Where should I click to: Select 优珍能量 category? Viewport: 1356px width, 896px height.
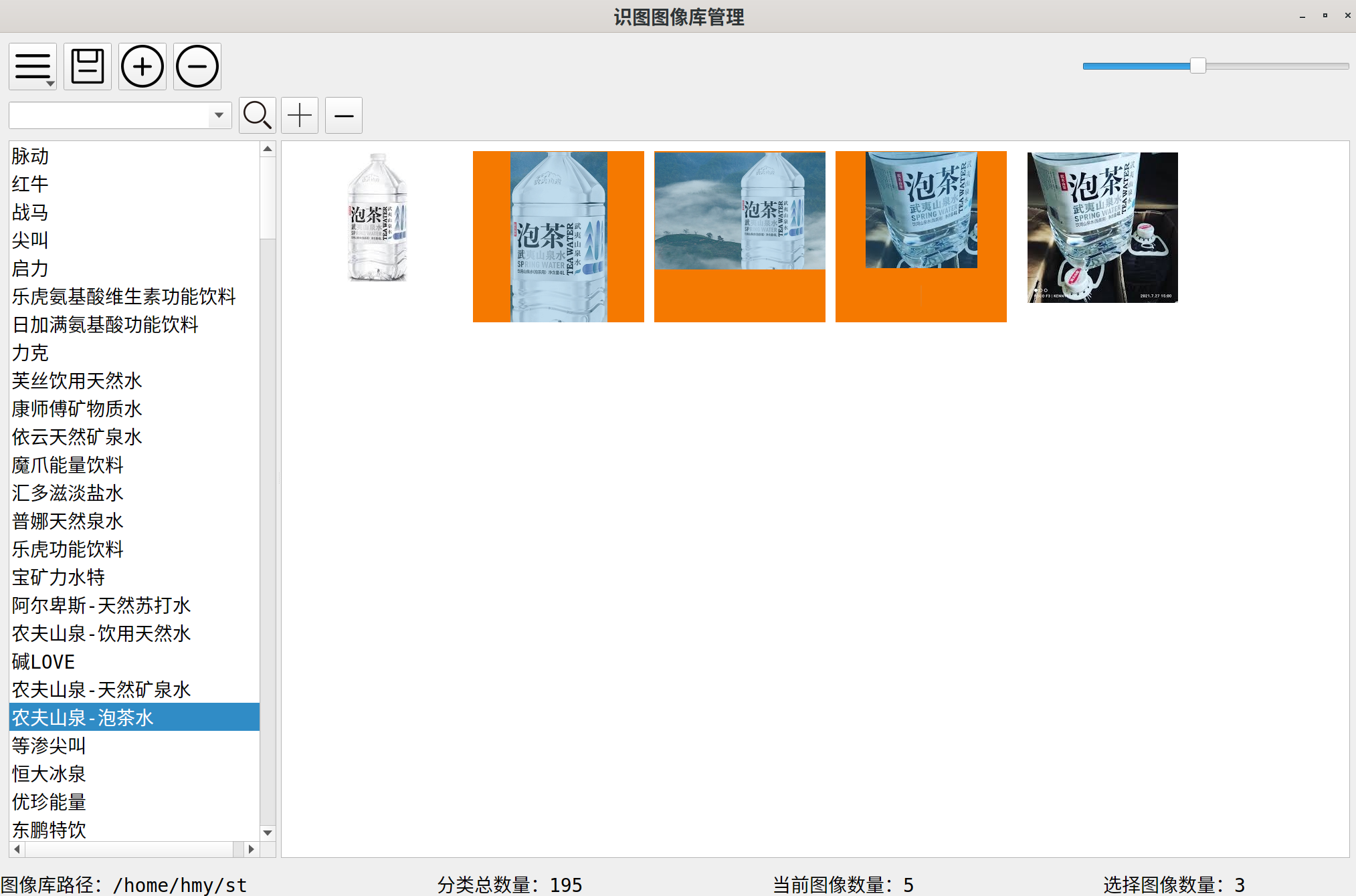134,802
